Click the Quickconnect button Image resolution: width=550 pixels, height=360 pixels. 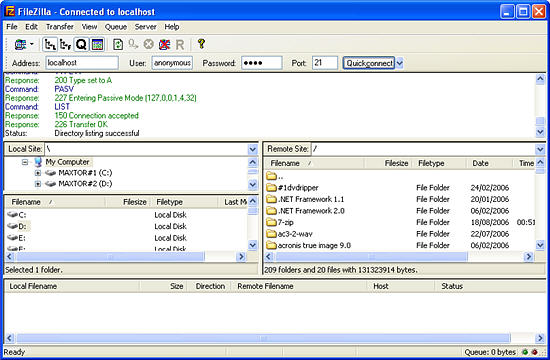(x=369, y=63)
